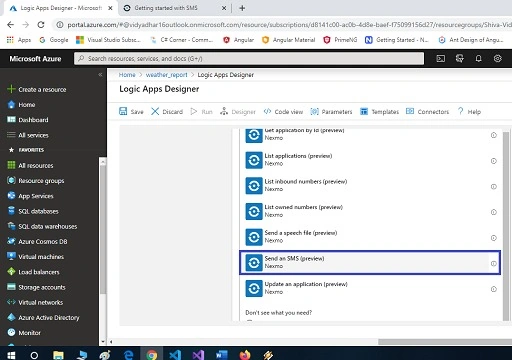Open Azure Cloud Shell icon
The image size is (512, 360).
pos(441,59)
